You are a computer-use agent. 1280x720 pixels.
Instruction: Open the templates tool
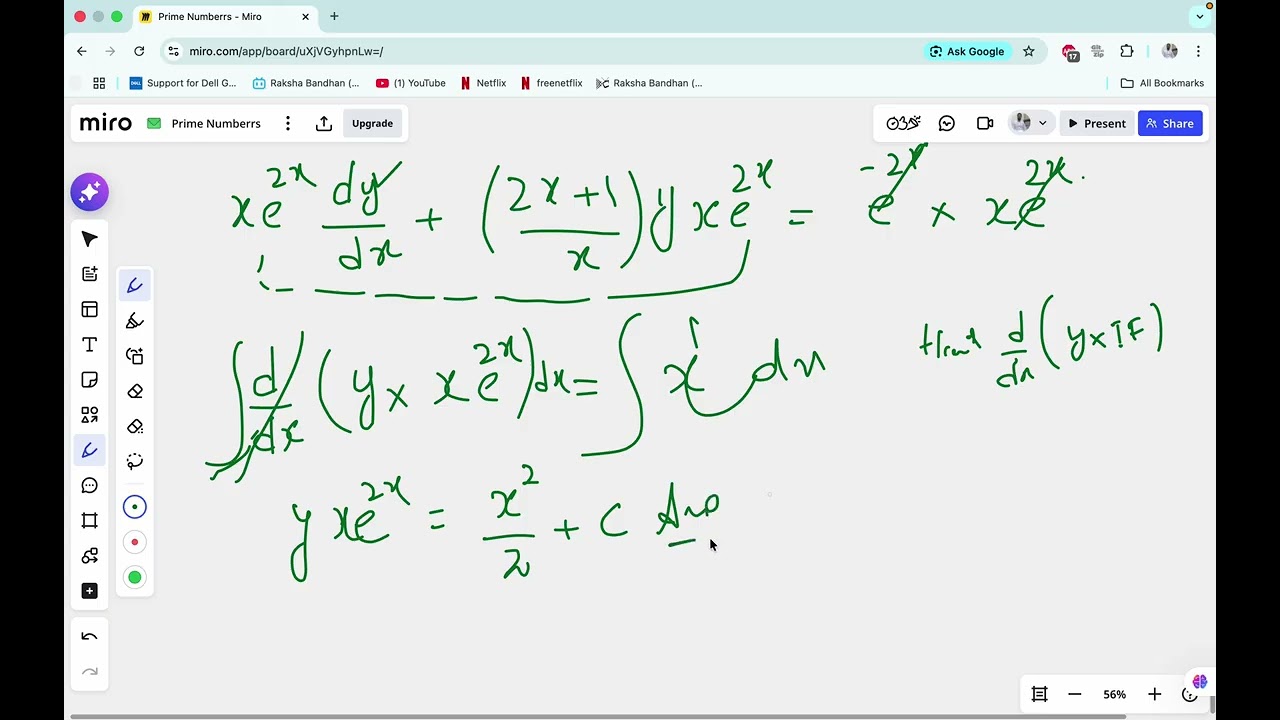tap(89, 309)
